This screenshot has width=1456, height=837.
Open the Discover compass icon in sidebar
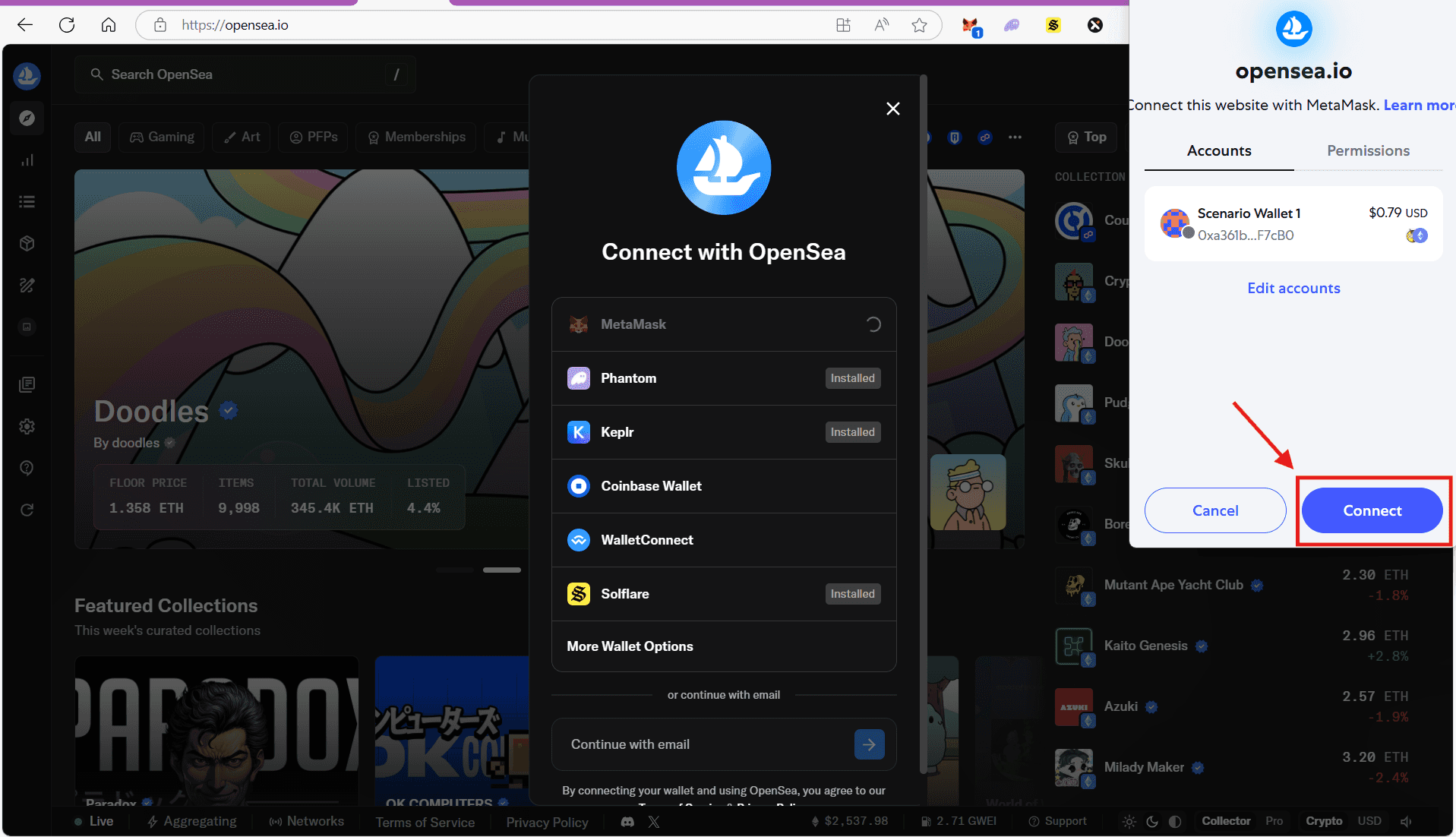27,118
